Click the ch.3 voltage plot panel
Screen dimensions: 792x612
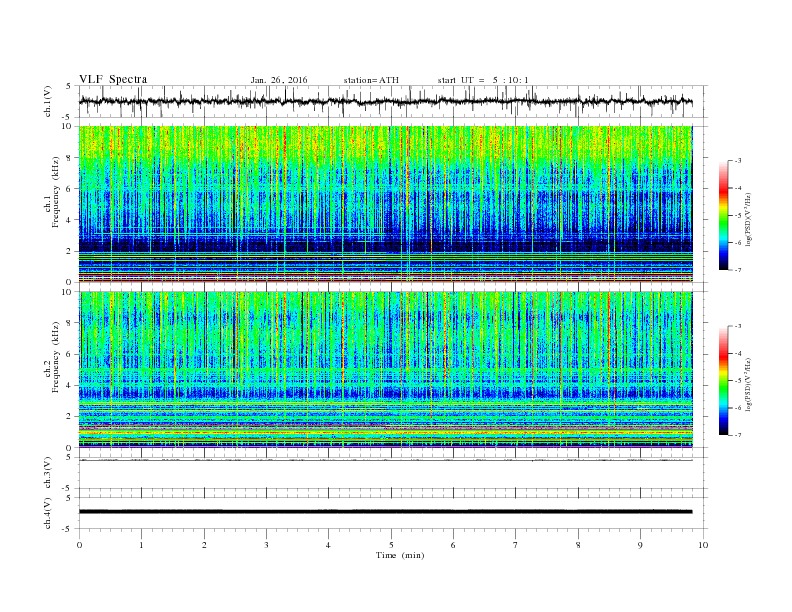pyautogui.click(x=393, y=473)
